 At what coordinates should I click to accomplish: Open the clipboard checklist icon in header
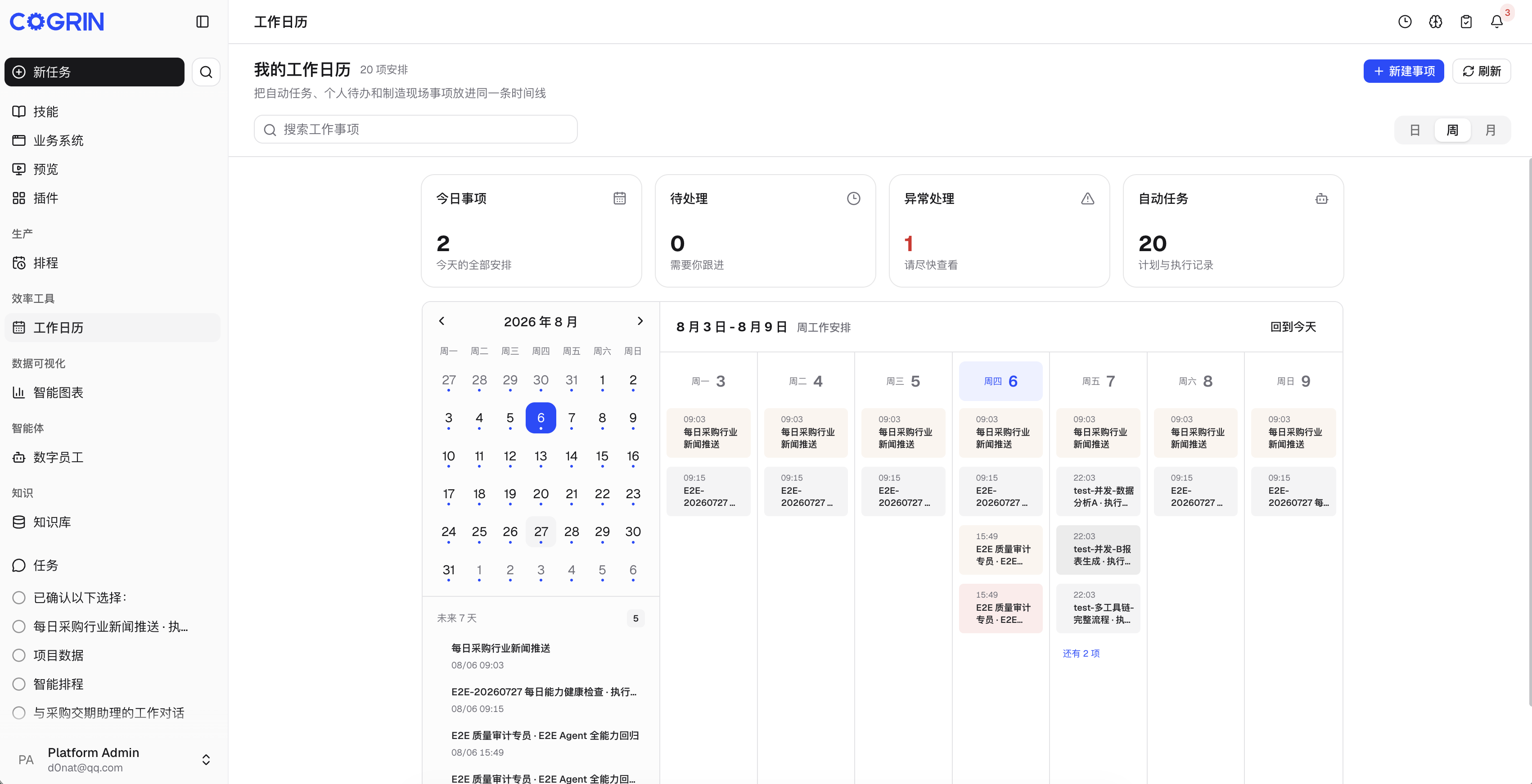(1466, 22)
